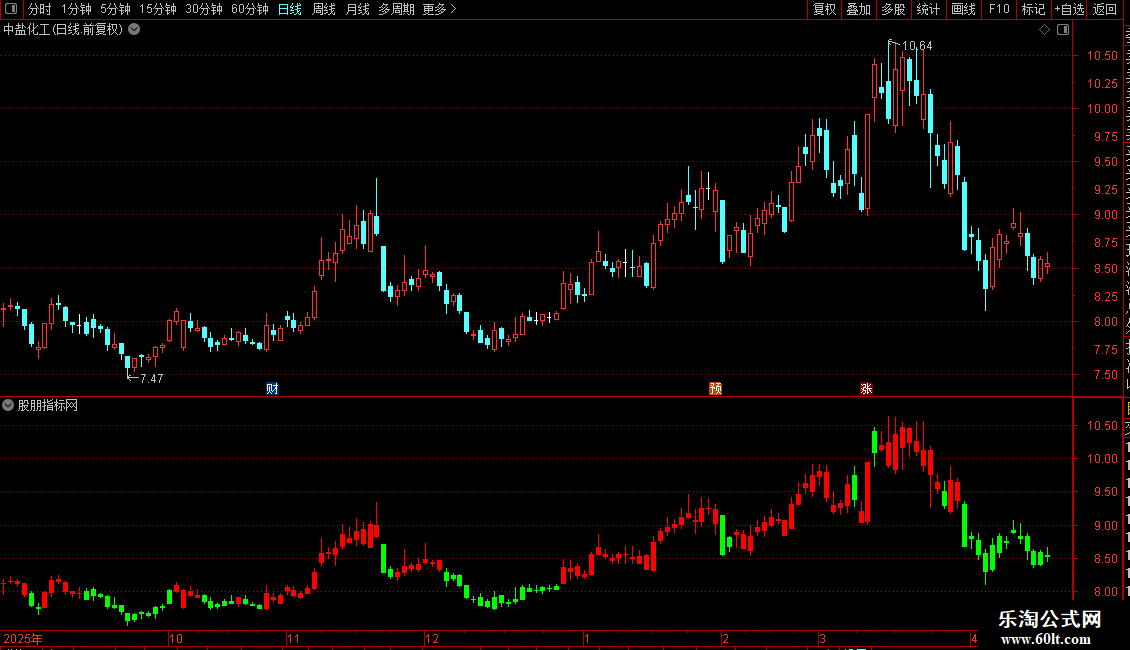This screenshot has width=1130, height=650.
Task: Click 叠加 to overlay another stock
Action: coord(858,9)
